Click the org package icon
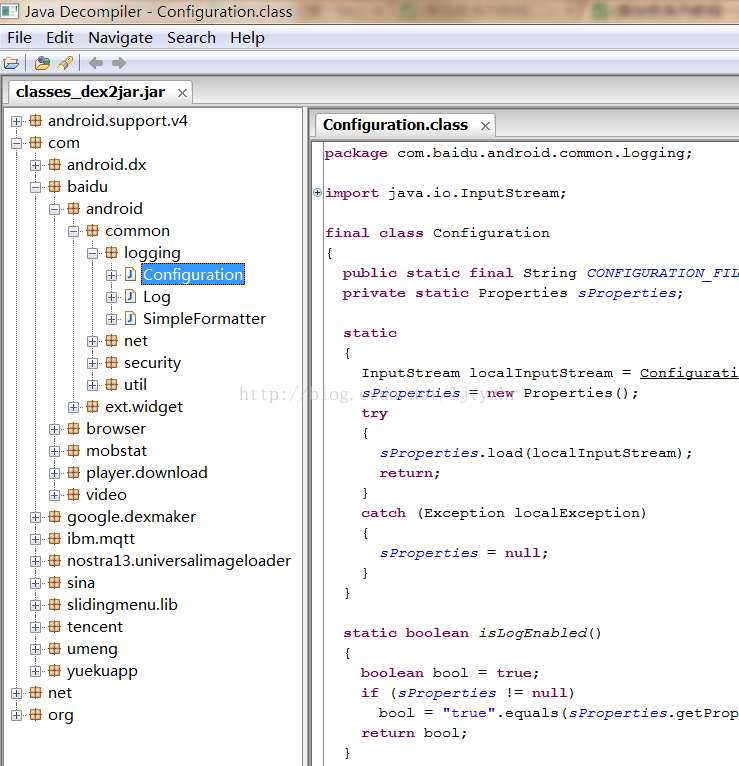 click(x=36, y=715)
